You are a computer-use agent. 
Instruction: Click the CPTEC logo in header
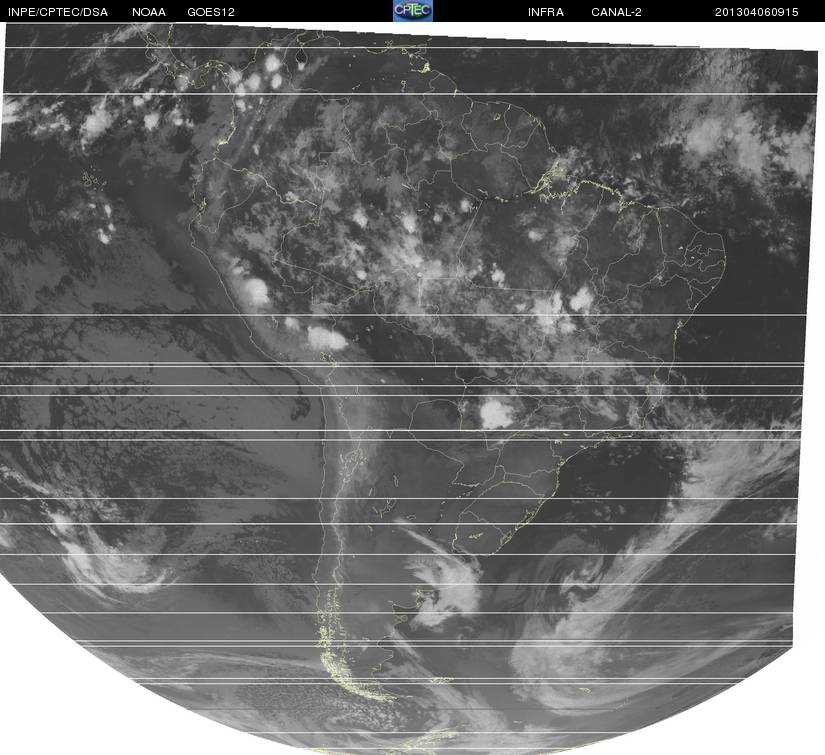[x=412, y=11]
